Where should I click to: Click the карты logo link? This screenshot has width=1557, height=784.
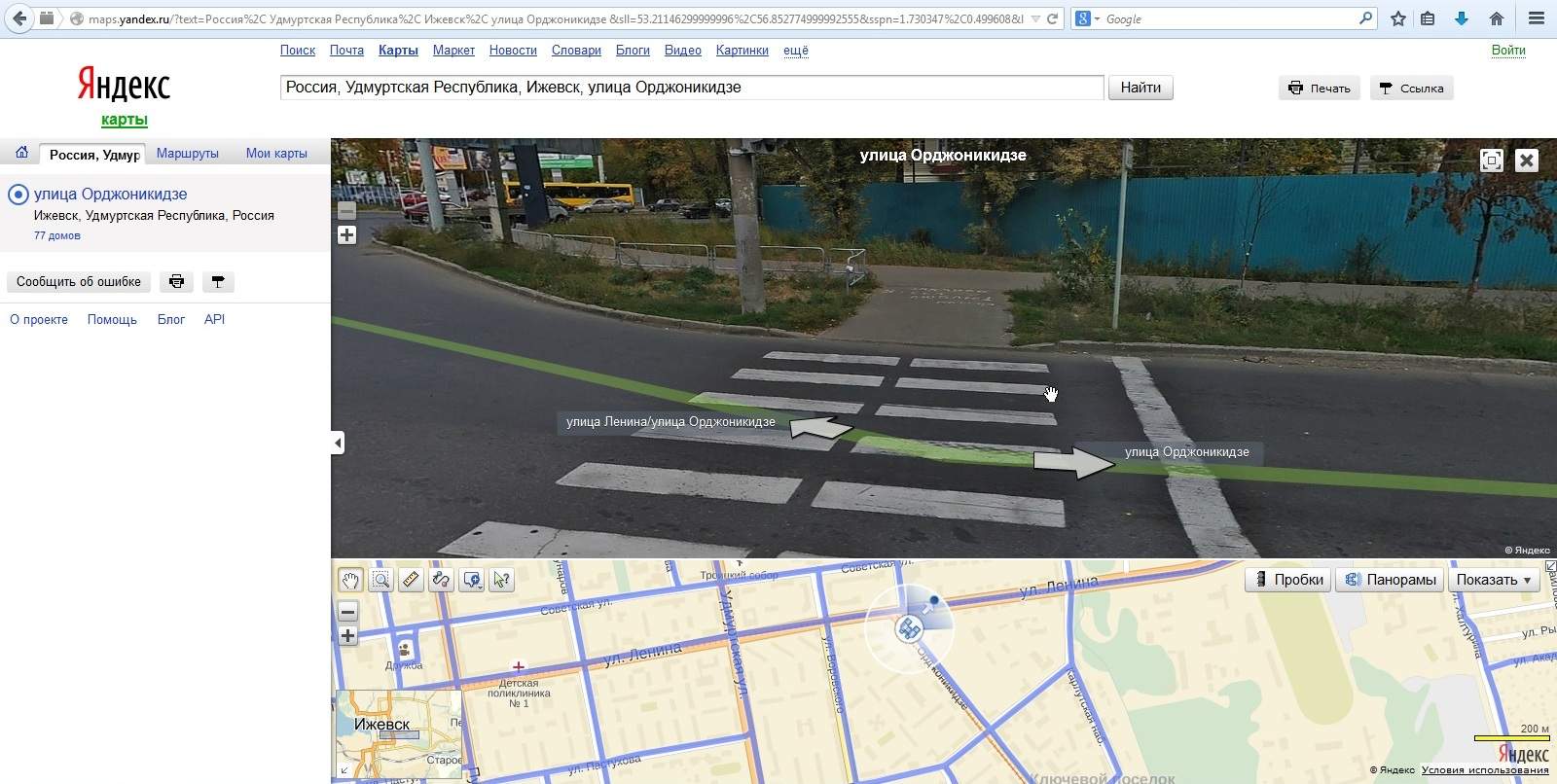tap(125, 120)
